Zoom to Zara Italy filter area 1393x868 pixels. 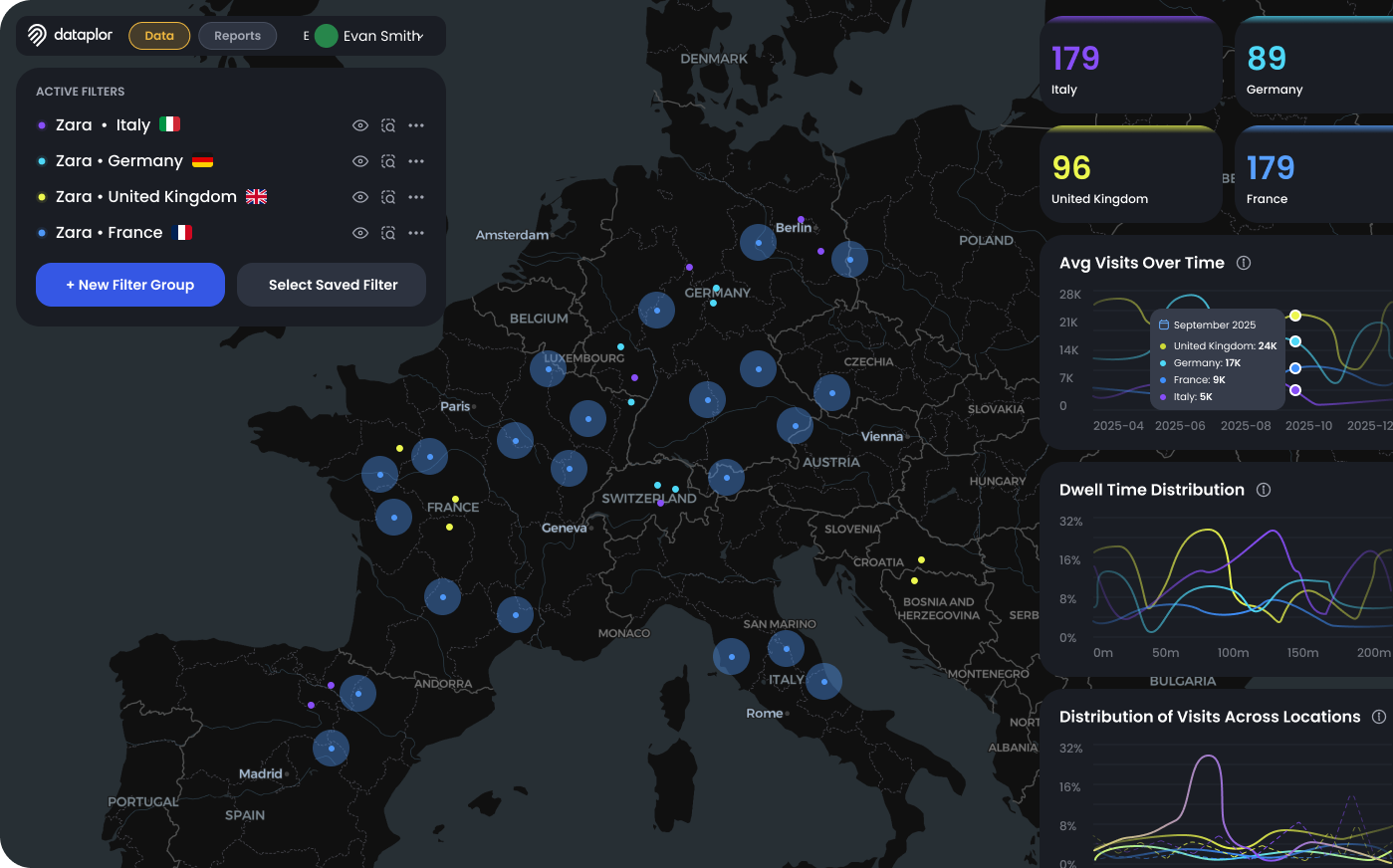[x=388, y=125]
